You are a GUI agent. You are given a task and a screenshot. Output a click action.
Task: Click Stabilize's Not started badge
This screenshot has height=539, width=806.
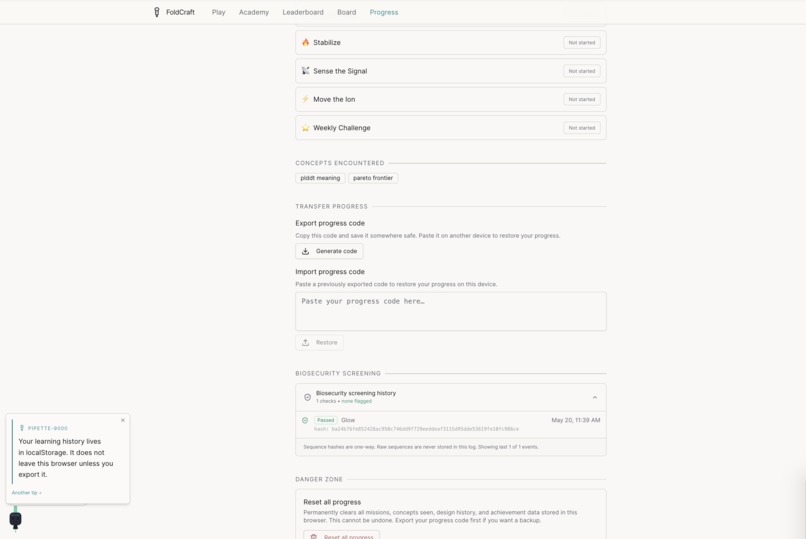582,43
